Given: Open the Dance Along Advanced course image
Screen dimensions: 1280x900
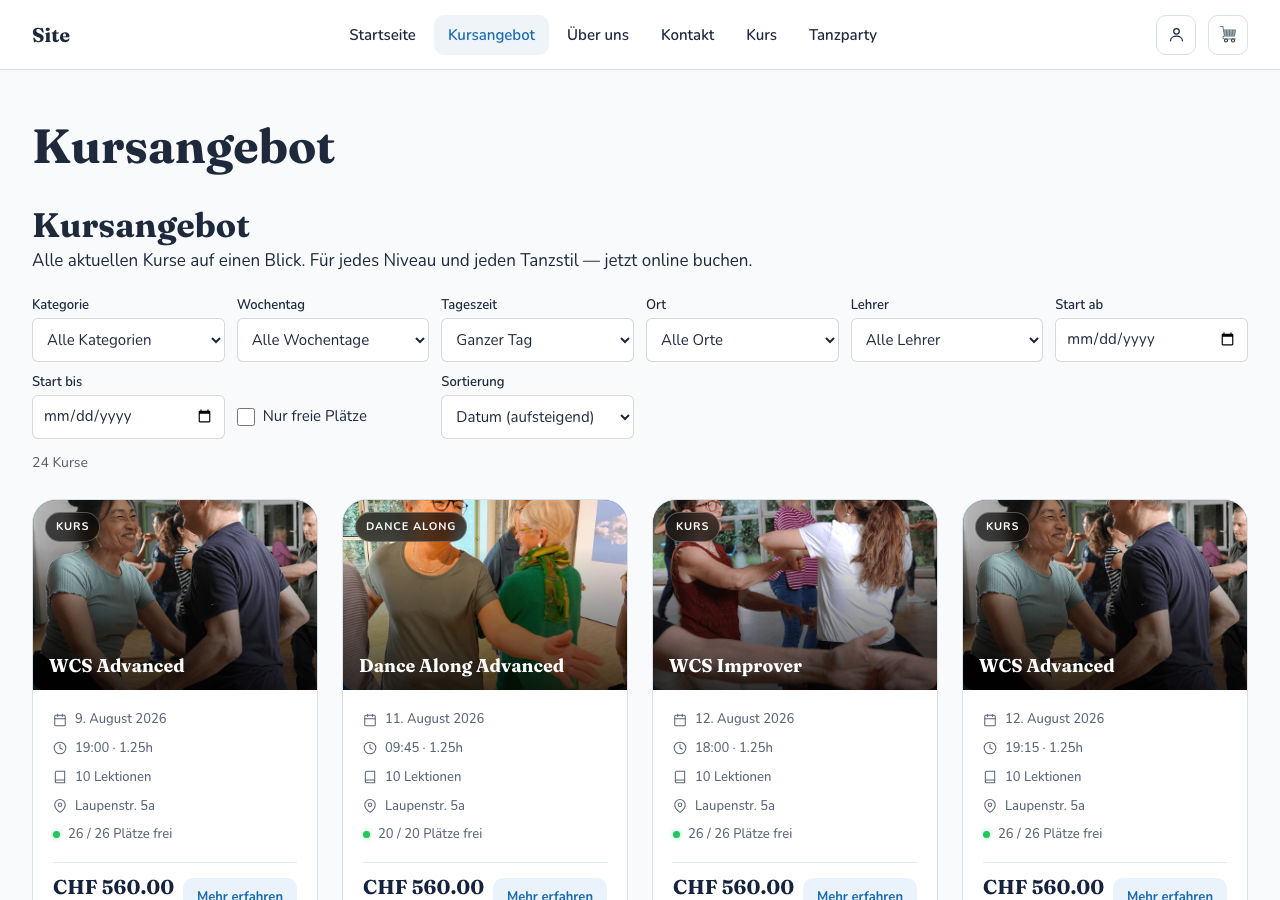Looking at the screenshot, I should (x=485, y=595).
